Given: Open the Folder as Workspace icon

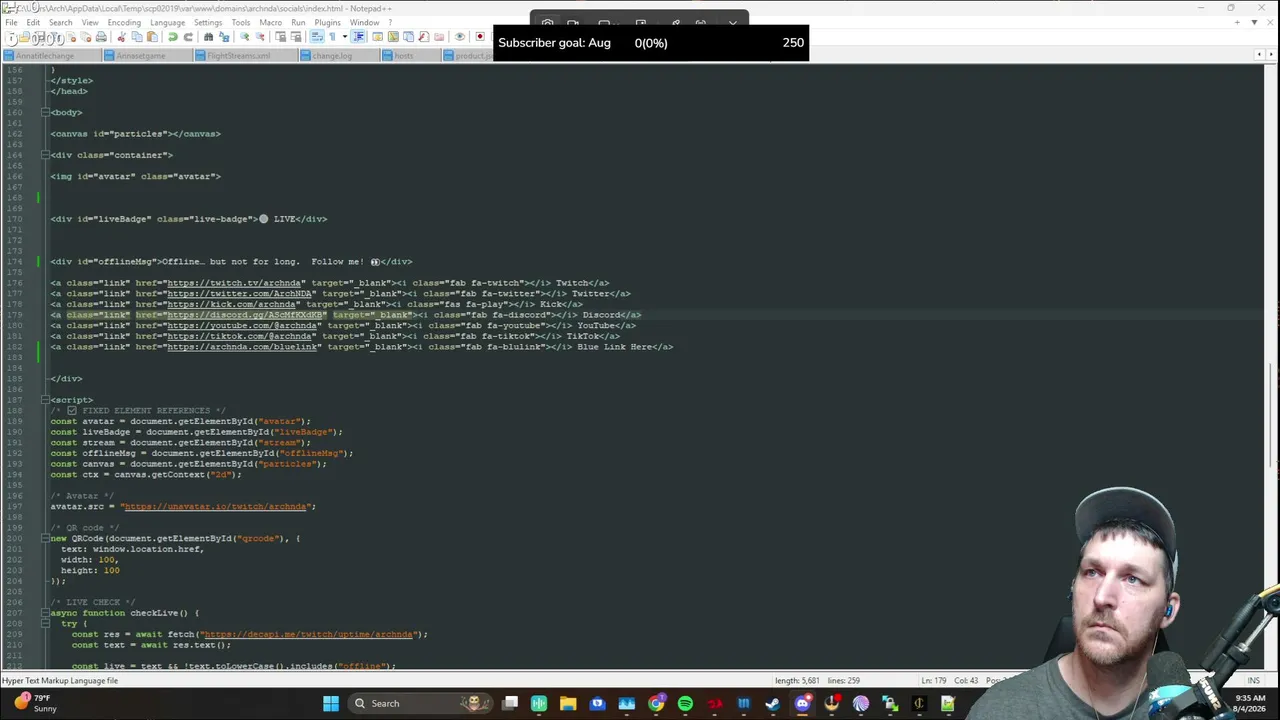Looking at the screenshot, I should [439, 37].
